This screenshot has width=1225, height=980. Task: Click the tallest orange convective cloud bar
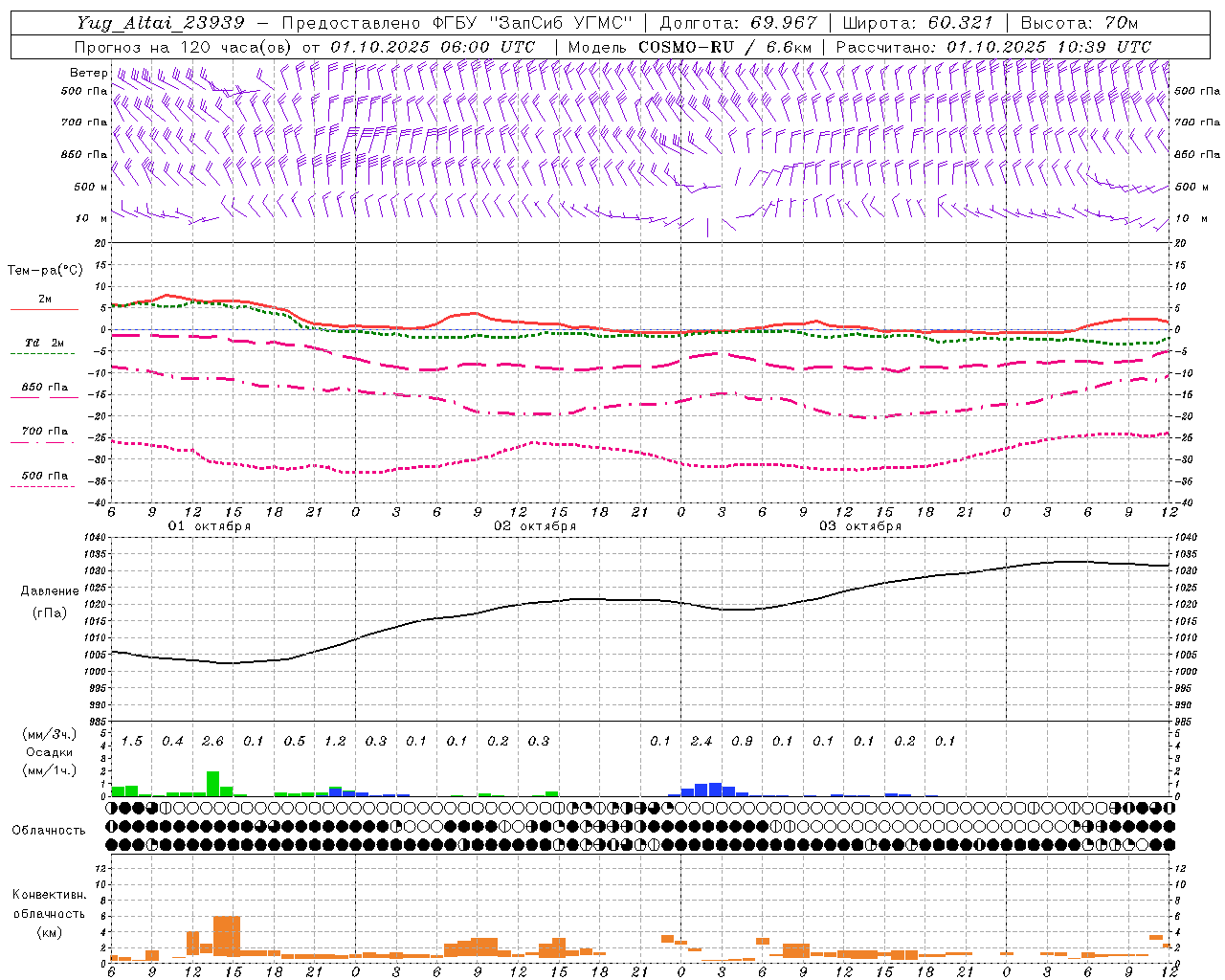(x=227, y=936)
